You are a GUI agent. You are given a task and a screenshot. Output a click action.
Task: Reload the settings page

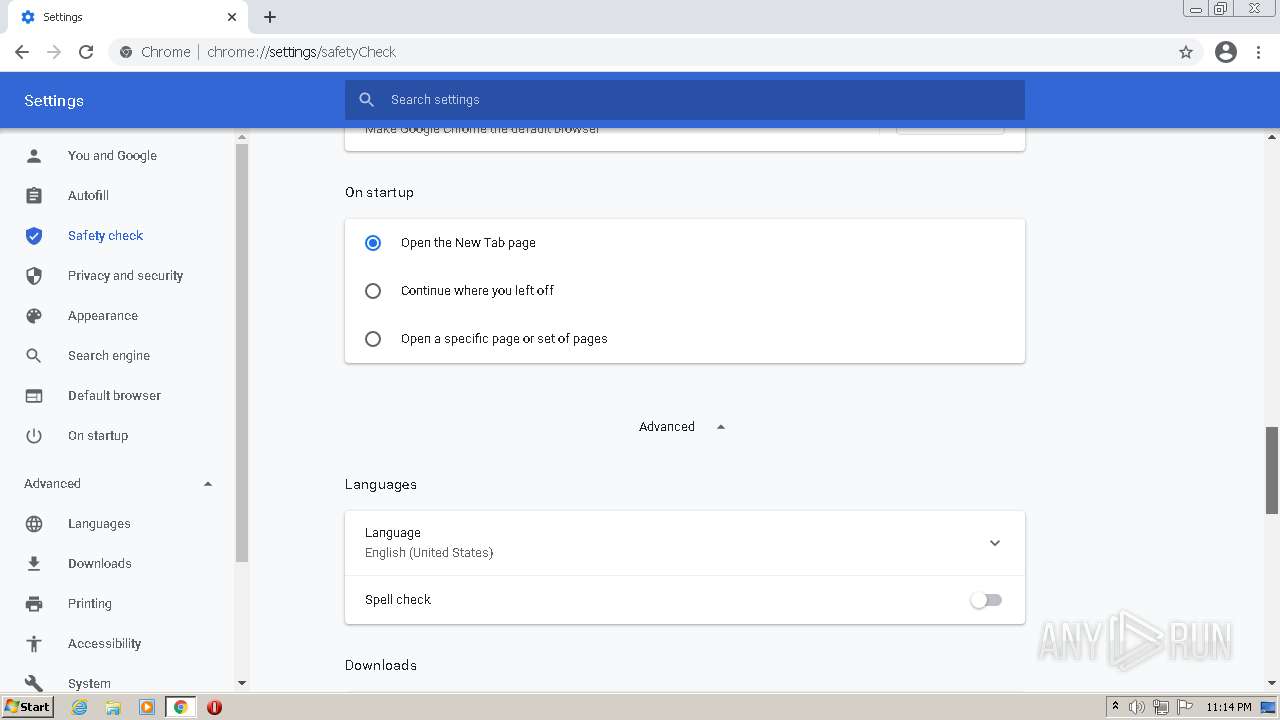(86, 52)
